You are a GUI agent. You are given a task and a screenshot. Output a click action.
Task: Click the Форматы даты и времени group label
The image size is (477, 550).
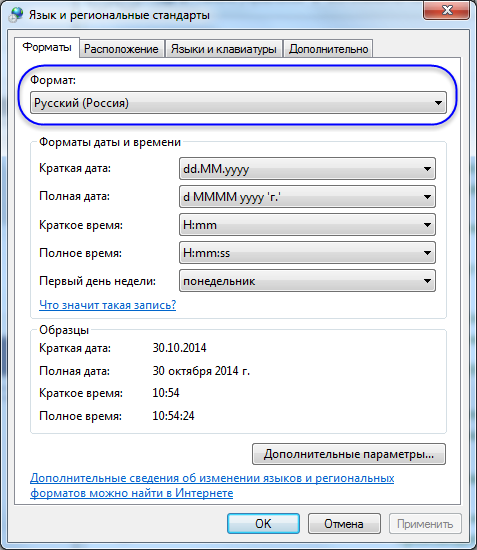[110, 142]
